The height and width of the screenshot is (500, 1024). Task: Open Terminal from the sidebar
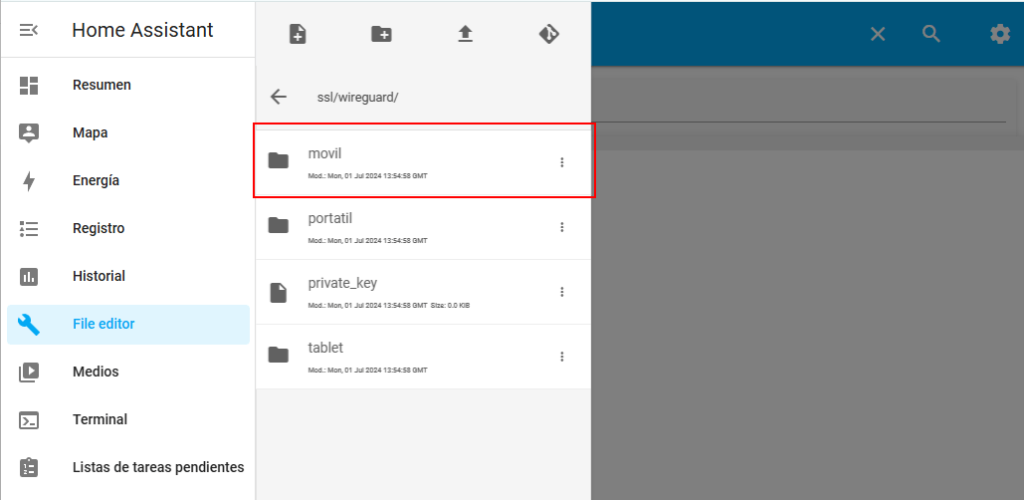(x=100, y=419)
